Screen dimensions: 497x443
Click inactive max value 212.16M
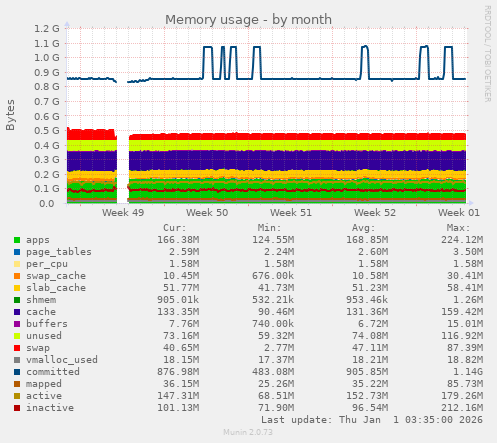click(462, 408)
